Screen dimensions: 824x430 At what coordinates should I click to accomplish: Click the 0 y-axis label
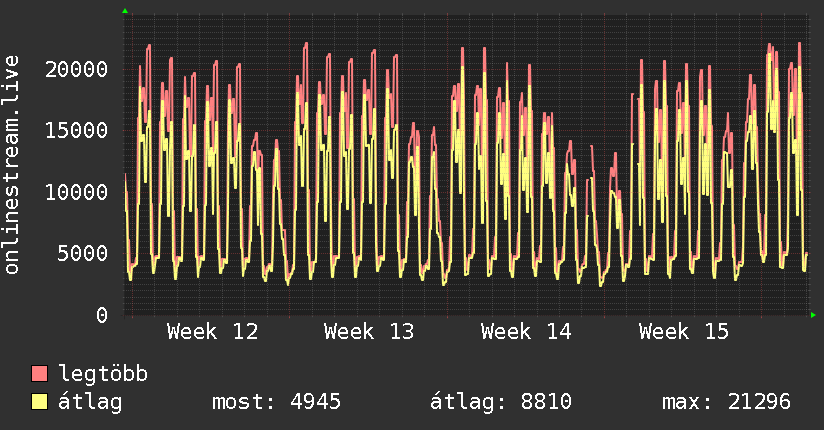coord(102,315)
